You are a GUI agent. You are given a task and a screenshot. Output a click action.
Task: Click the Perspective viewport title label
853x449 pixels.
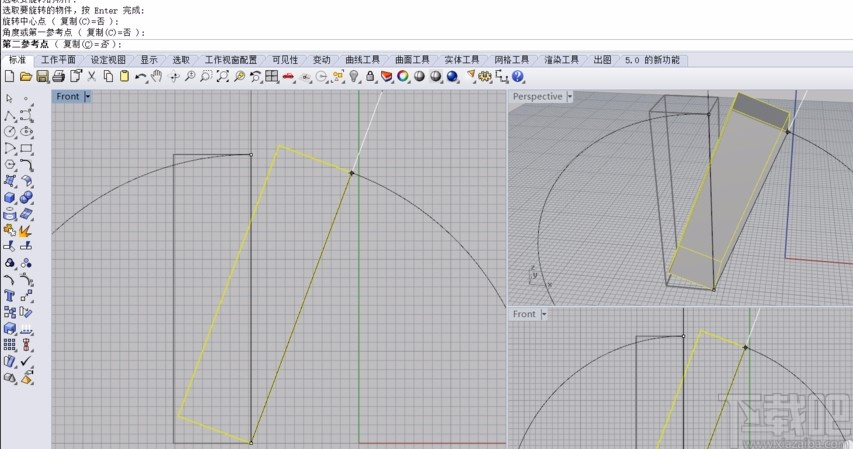[537, 97]
